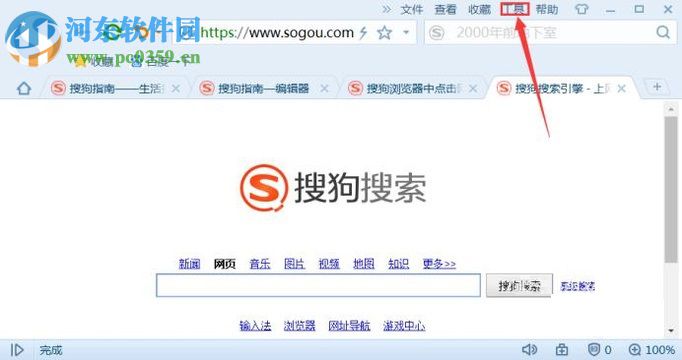Open the 地图 search category
The height and width of the screenshot is (360, 682).
pos(364,263)
